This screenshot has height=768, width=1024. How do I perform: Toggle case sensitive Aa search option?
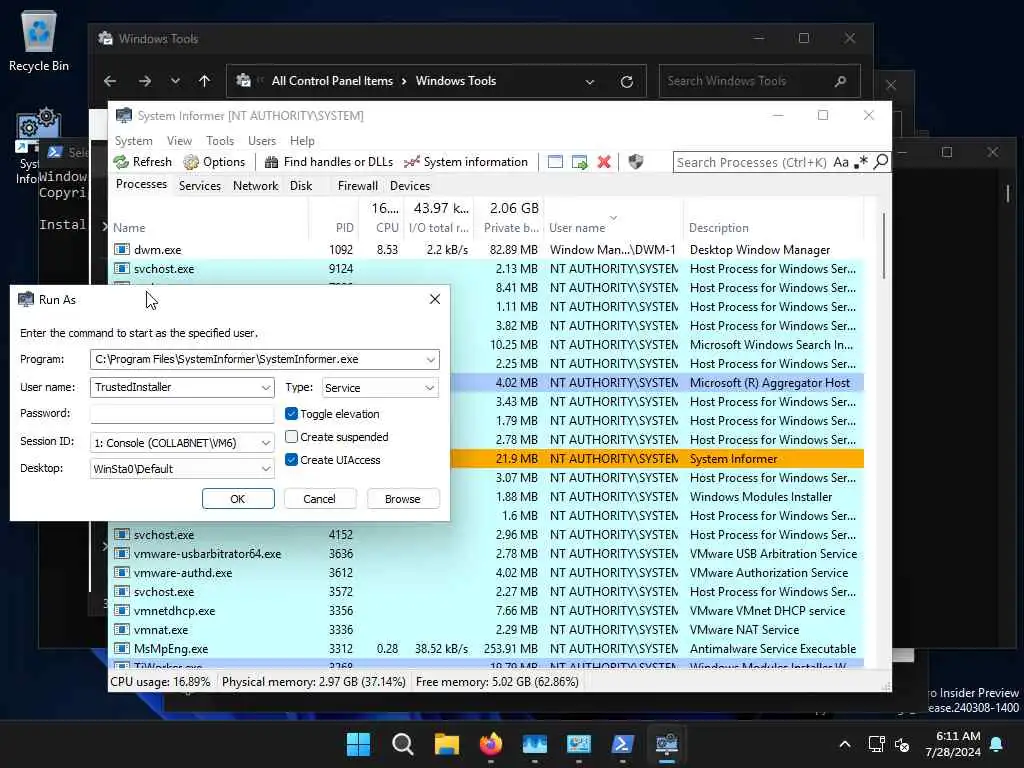tap(841, 162)
